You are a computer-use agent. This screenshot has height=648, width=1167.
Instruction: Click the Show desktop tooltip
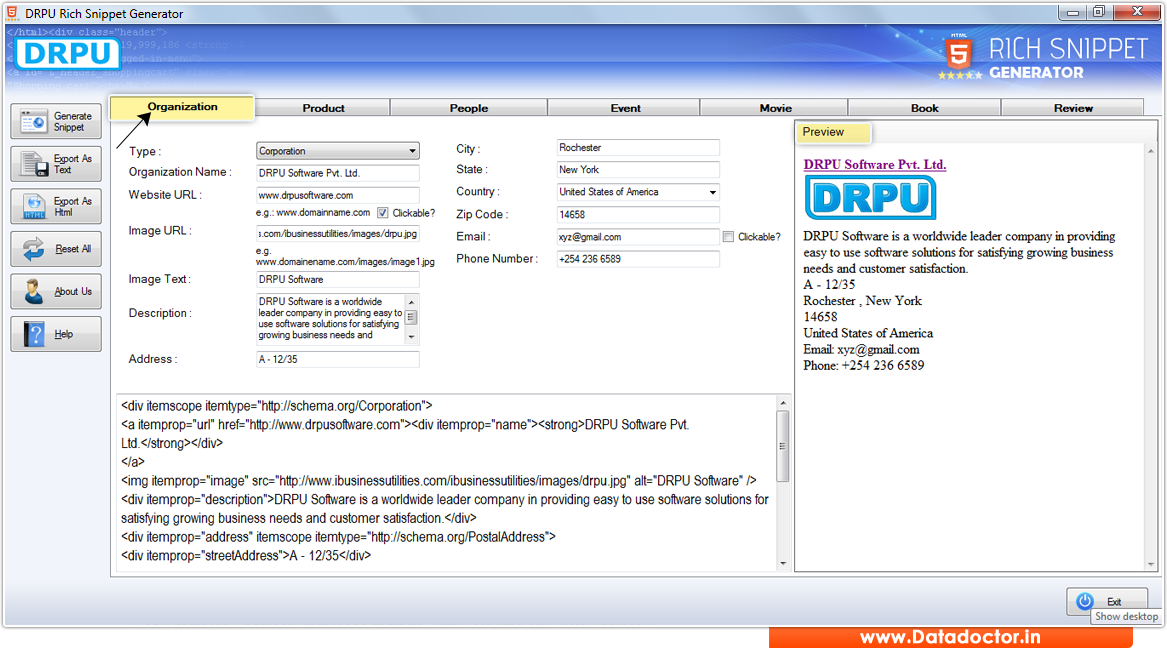(1126, 617)
